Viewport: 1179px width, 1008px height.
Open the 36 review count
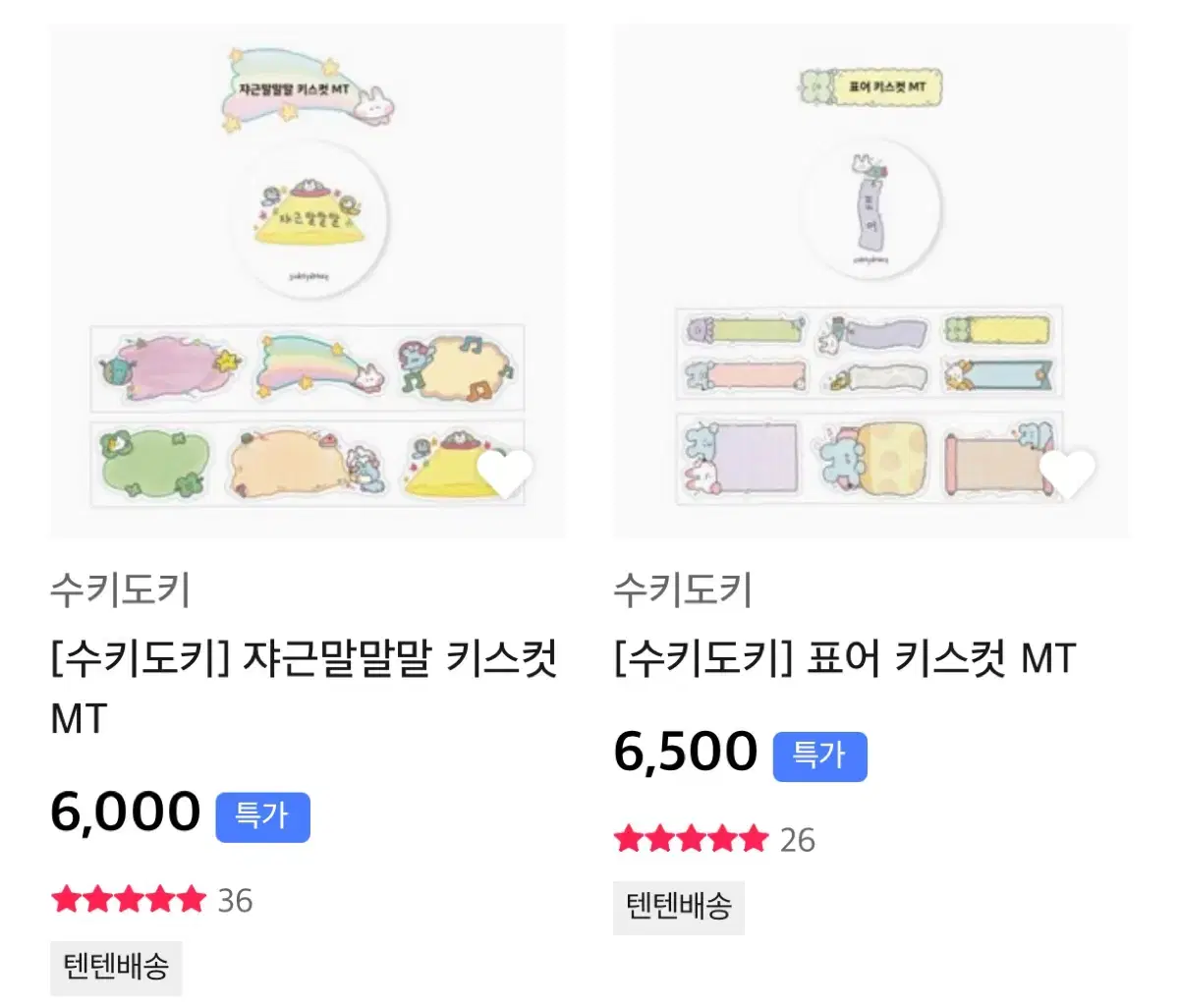click(235, 900)
